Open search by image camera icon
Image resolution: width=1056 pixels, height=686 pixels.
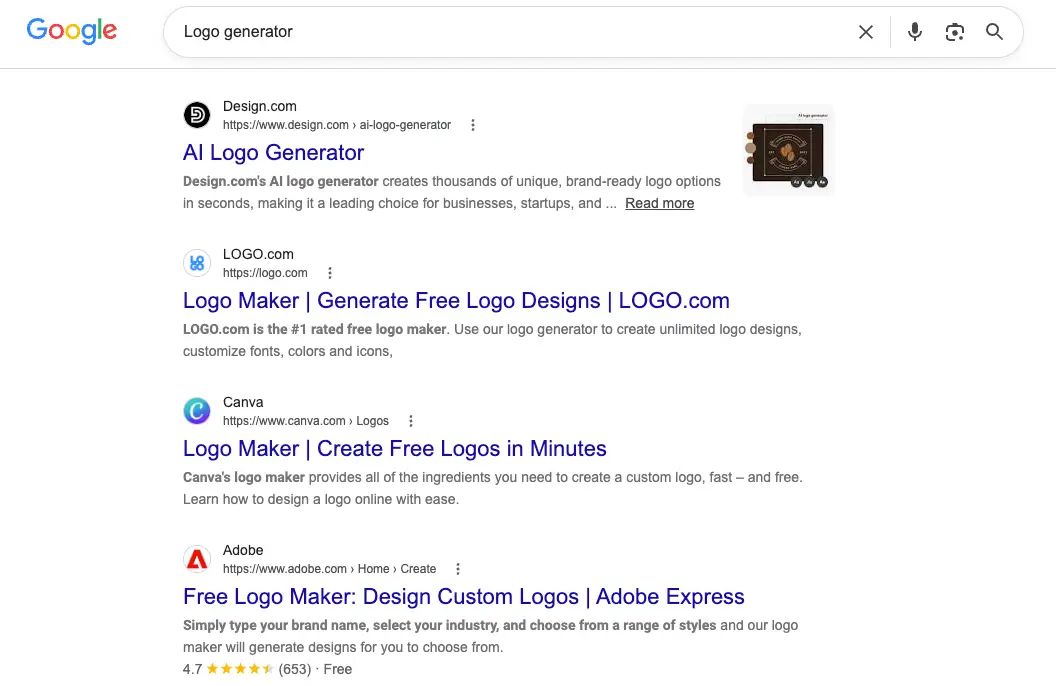pos(954,32)
